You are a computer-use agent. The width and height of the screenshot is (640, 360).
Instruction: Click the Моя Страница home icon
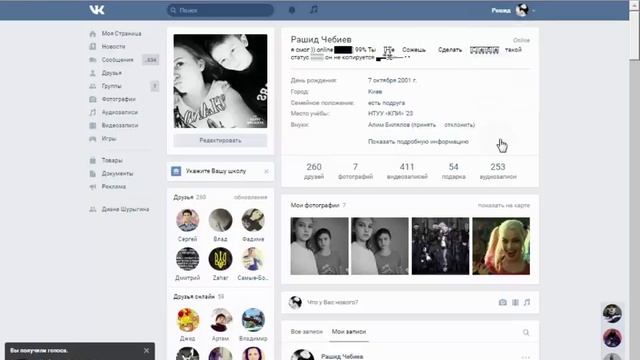[93, 34]
